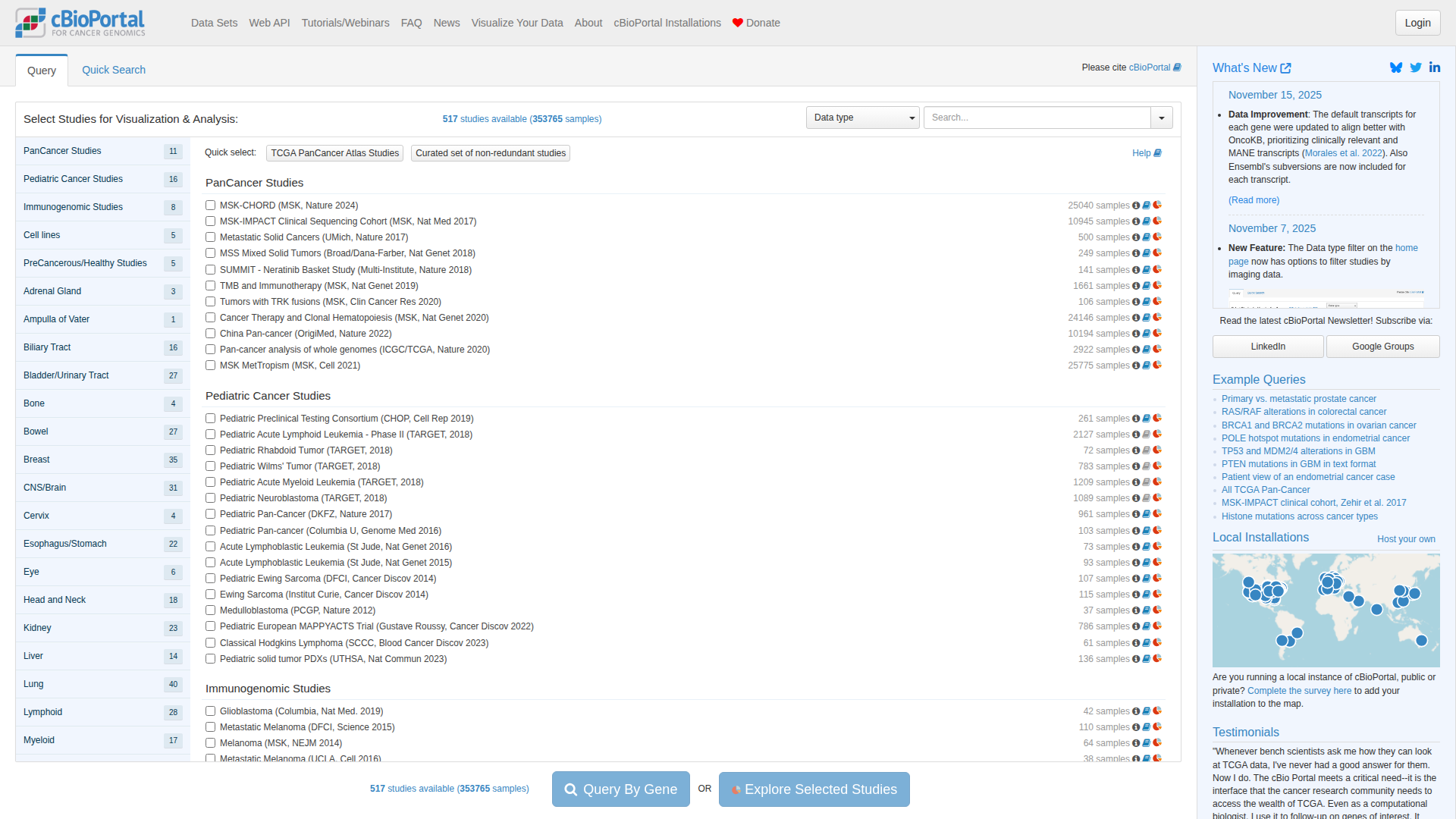Check Pediatric Rhabdoid Tumor (TARGET, 2018)
This screenshot has width=1456, height=819.
(x=211, y=450)
